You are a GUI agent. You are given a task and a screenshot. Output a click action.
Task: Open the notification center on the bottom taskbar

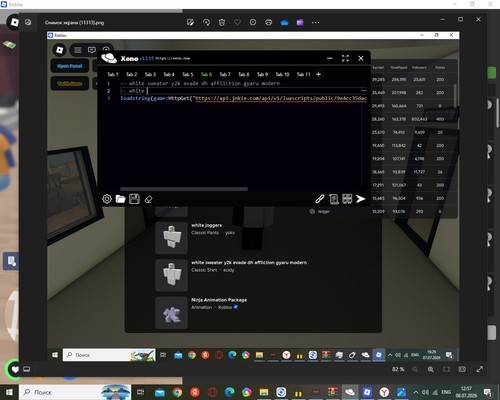pos(487,392)
